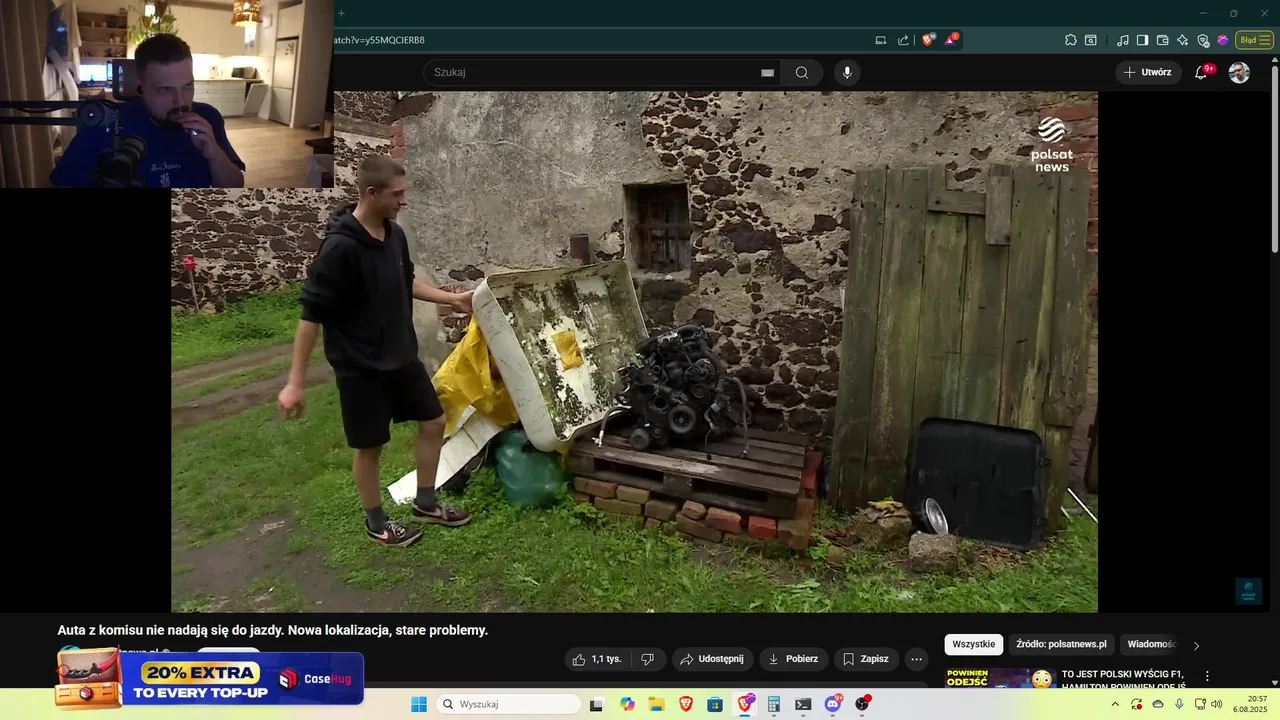
Task: Click the YouTube search magnifier button
Action: pyautogui.click(x=802, y=72)
